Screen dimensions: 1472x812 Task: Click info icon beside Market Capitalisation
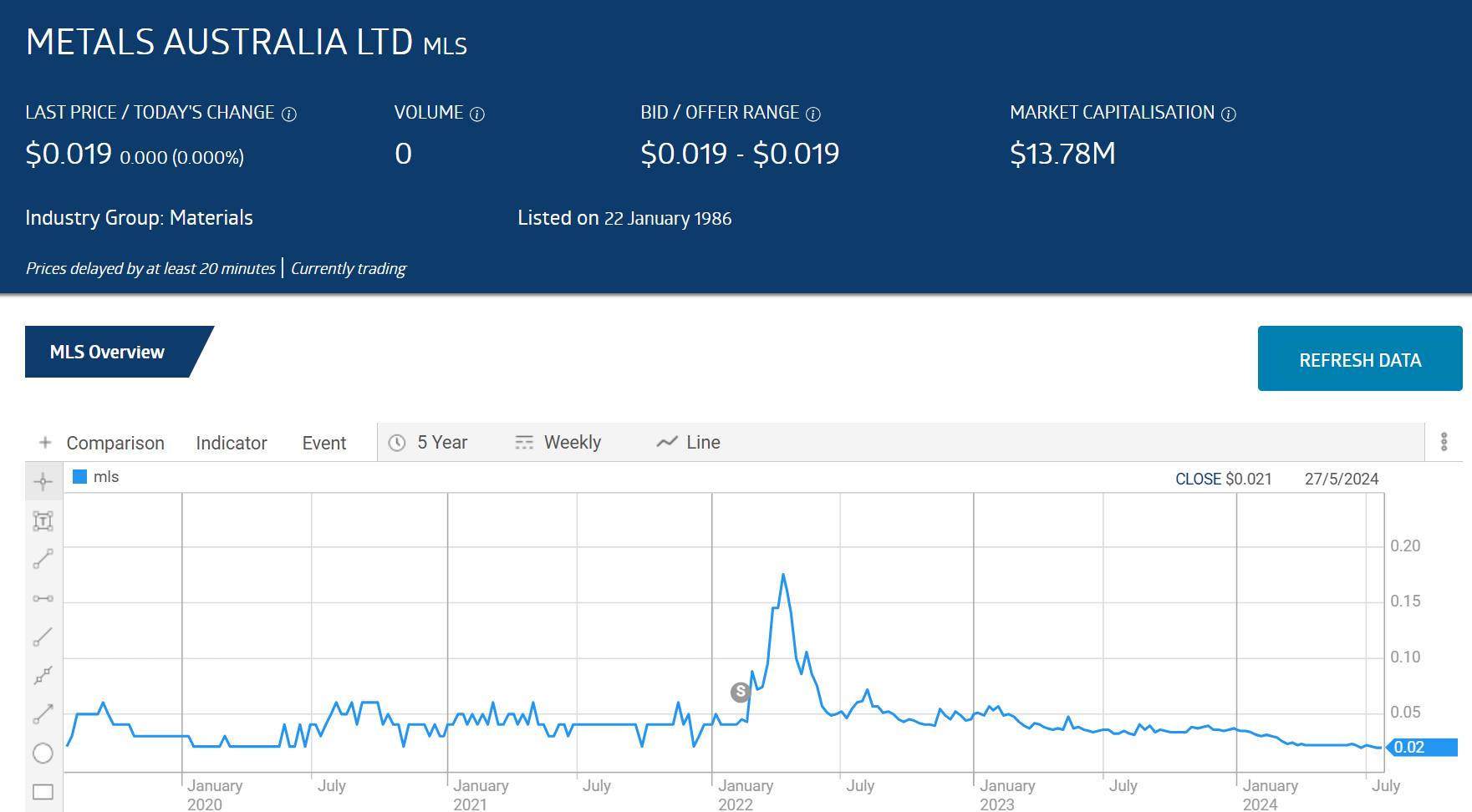click(x=1229, y=114)
